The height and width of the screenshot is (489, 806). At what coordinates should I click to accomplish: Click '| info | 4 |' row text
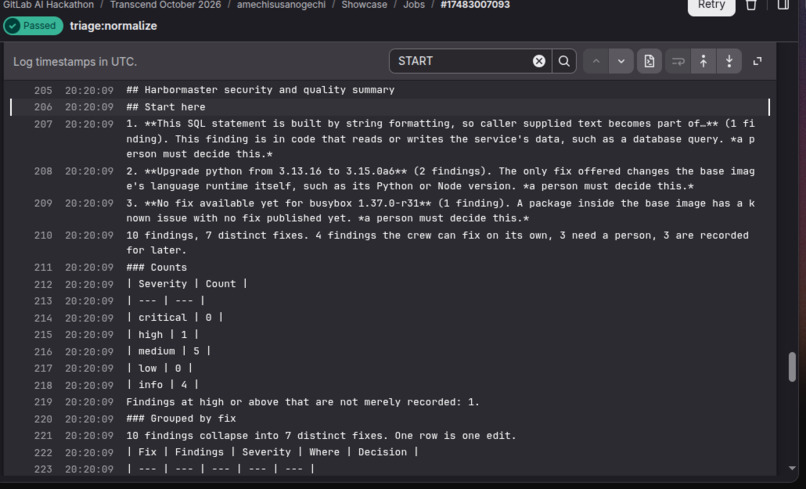coord(162,385)
